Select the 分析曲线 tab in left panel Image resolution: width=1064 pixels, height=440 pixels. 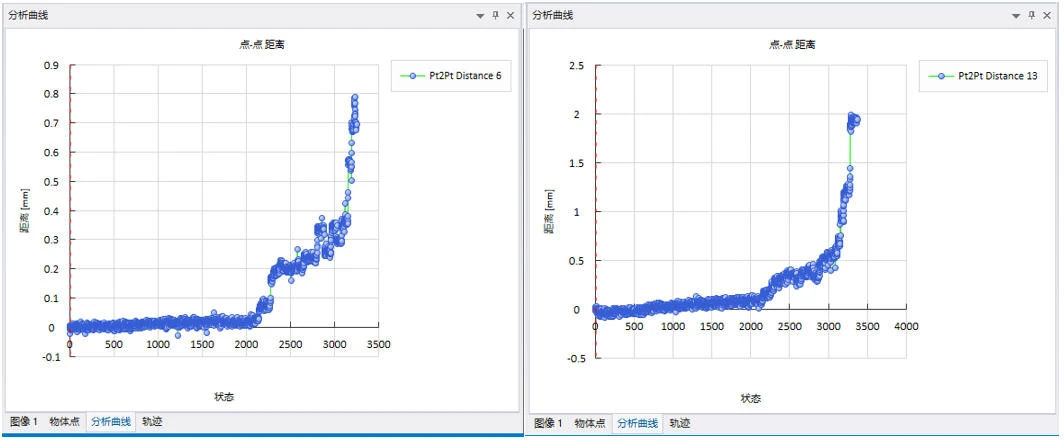click(110, 423)
